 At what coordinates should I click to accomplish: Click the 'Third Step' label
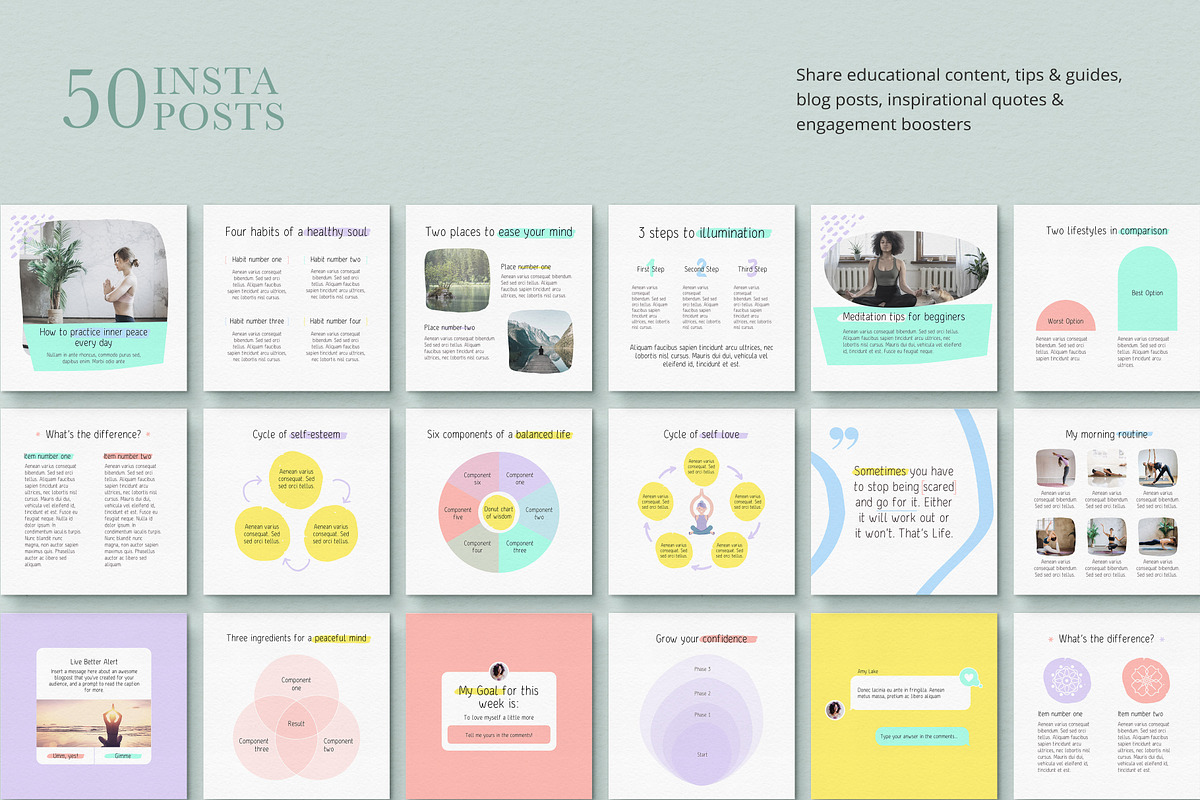752,269
